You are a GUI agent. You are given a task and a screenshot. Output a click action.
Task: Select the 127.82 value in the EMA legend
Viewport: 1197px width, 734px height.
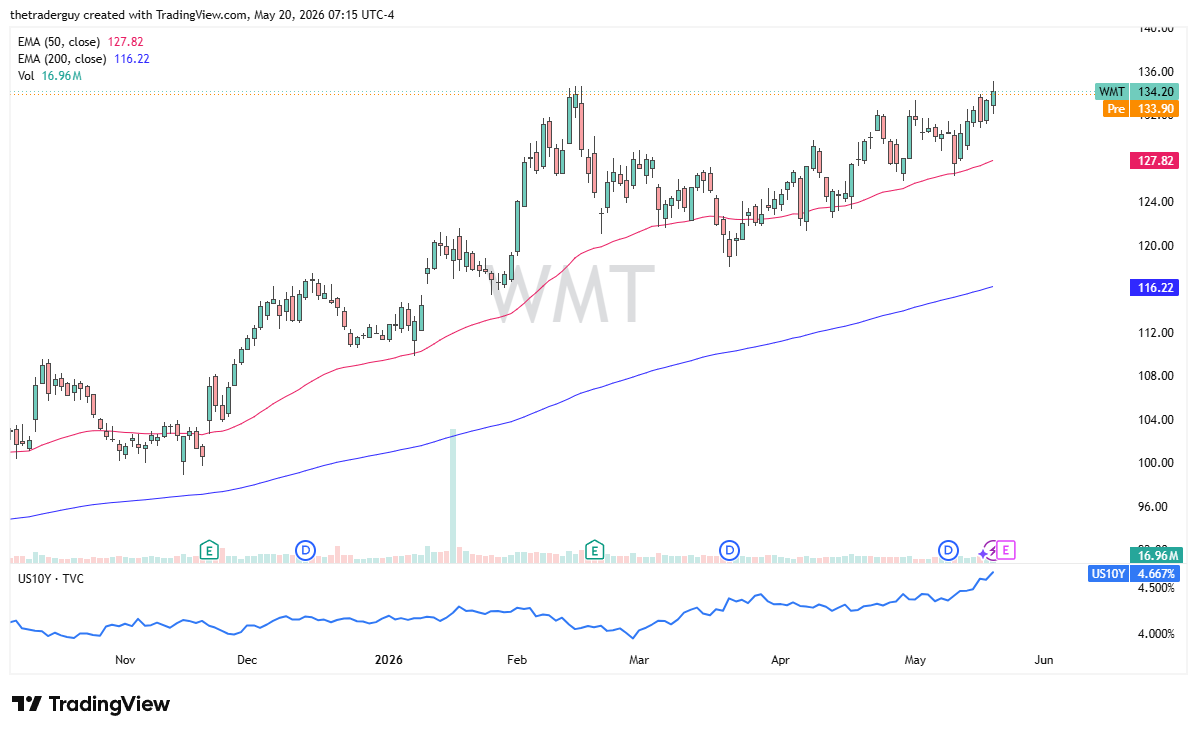(125, 42)
